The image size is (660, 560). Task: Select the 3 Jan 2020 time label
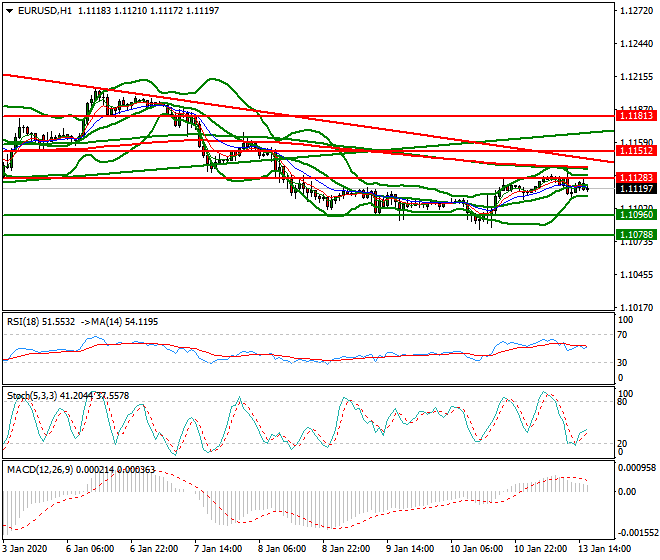click(25, 549)
